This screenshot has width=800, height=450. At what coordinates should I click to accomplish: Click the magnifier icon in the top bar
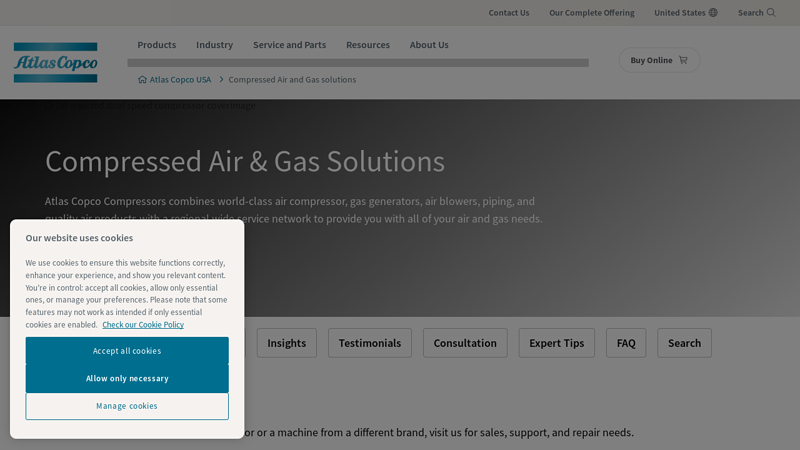pos(771,13)
